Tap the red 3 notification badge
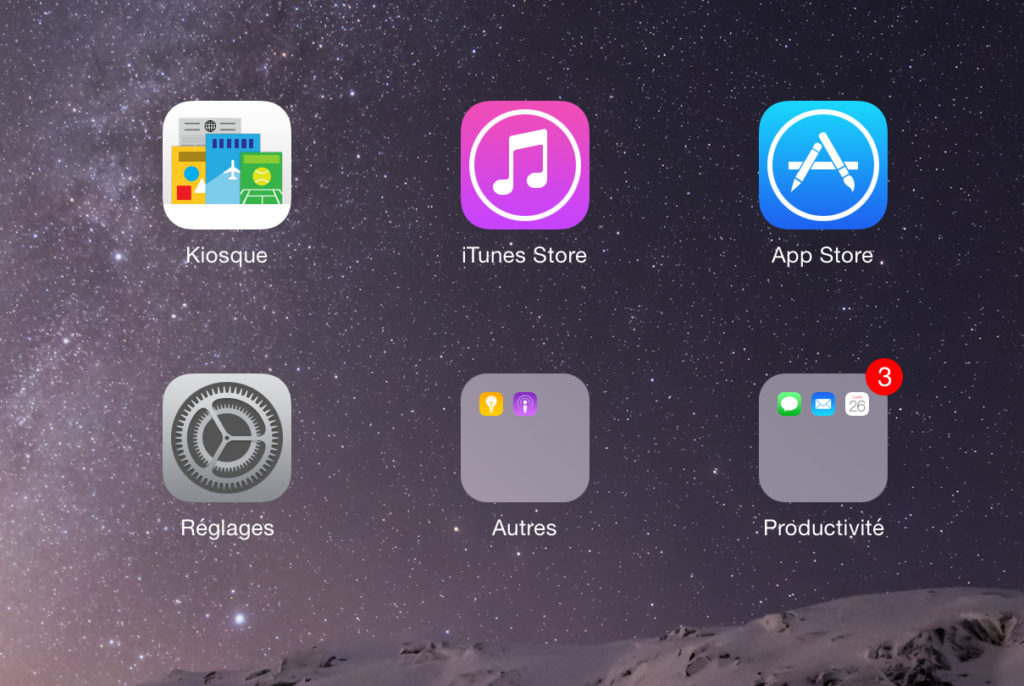 click(884, 376)
